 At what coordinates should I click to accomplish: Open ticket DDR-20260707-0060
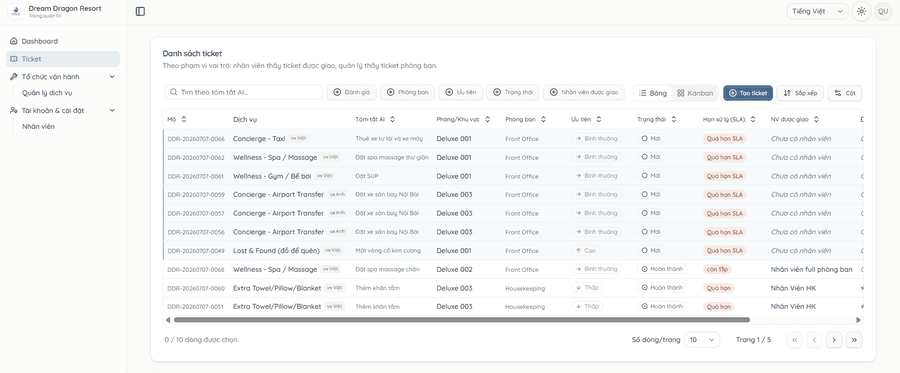(196, 288)
